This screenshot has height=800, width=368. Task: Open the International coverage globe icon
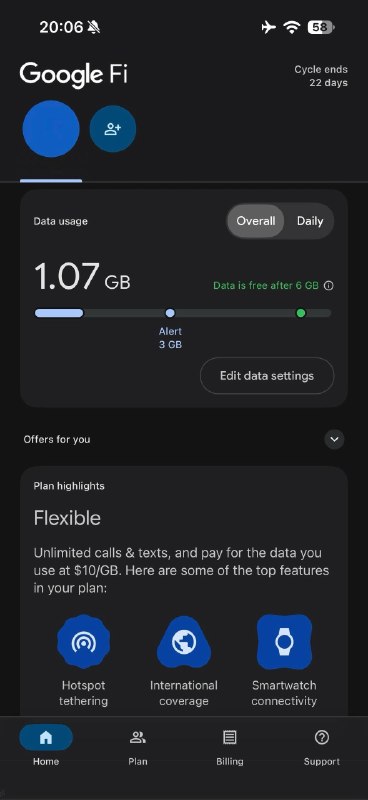(184, 643)
